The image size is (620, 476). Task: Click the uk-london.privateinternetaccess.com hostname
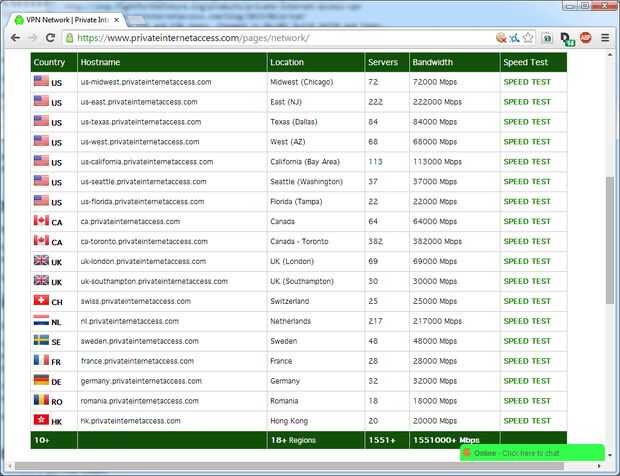click(x=143, y=261)
